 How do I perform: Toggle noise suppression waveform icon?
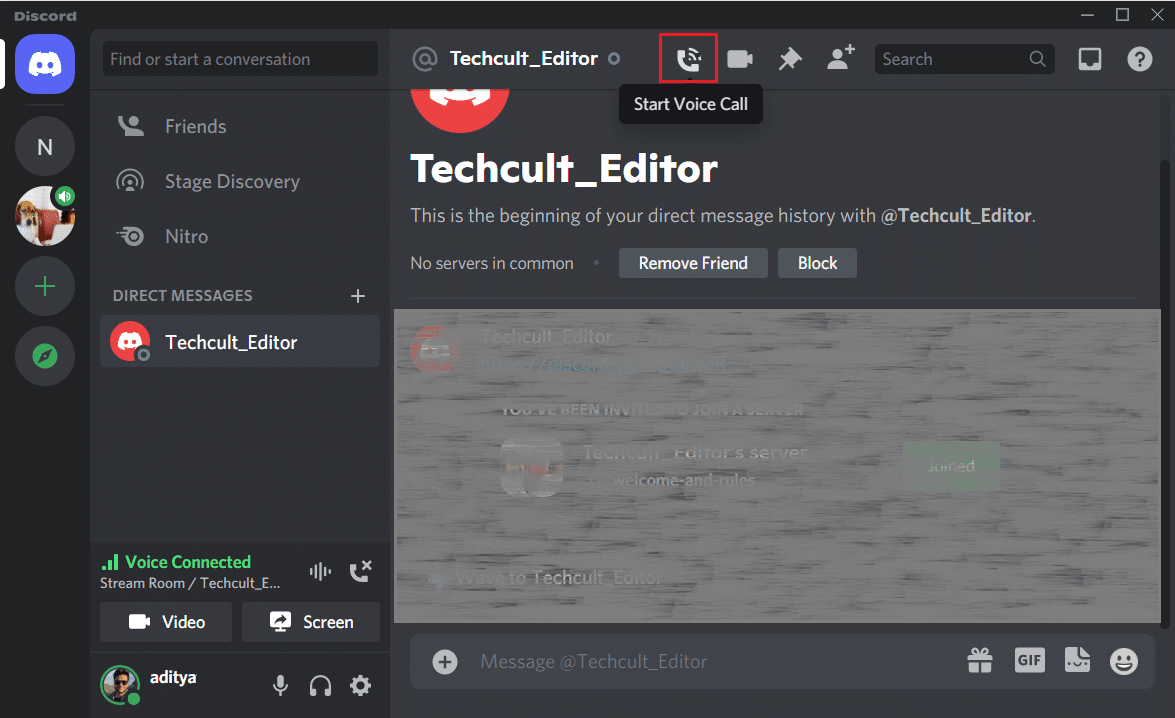(x=321, y=572)
